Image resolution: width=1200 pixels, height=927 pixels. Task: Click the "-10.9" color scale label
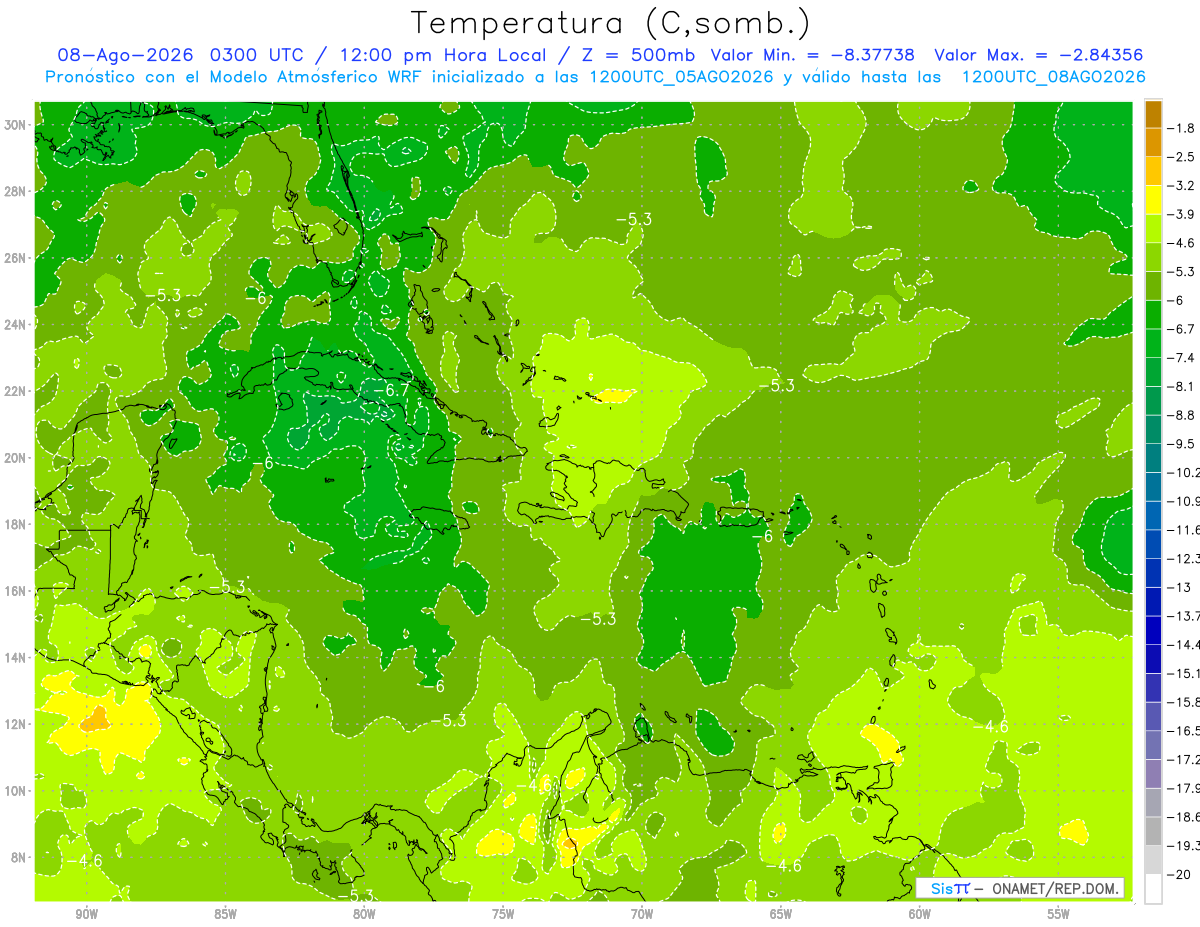coord(1184,501)
